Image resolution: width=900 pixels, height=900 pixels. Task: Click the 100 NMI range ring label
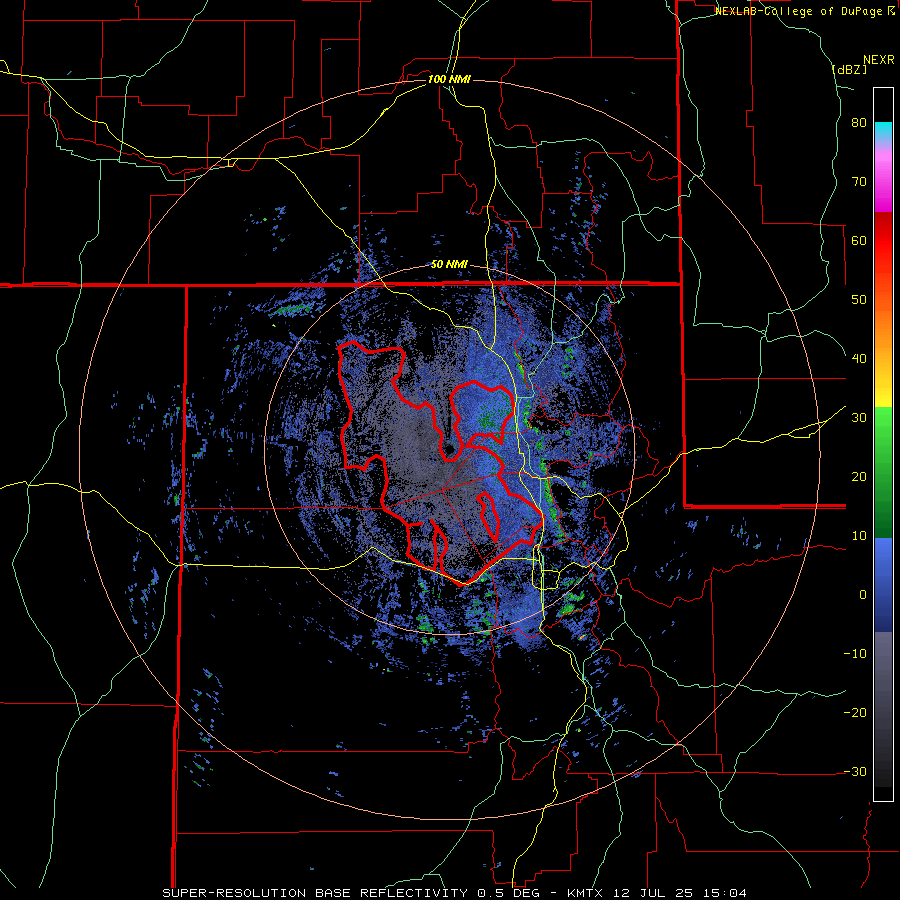[449, 79]
